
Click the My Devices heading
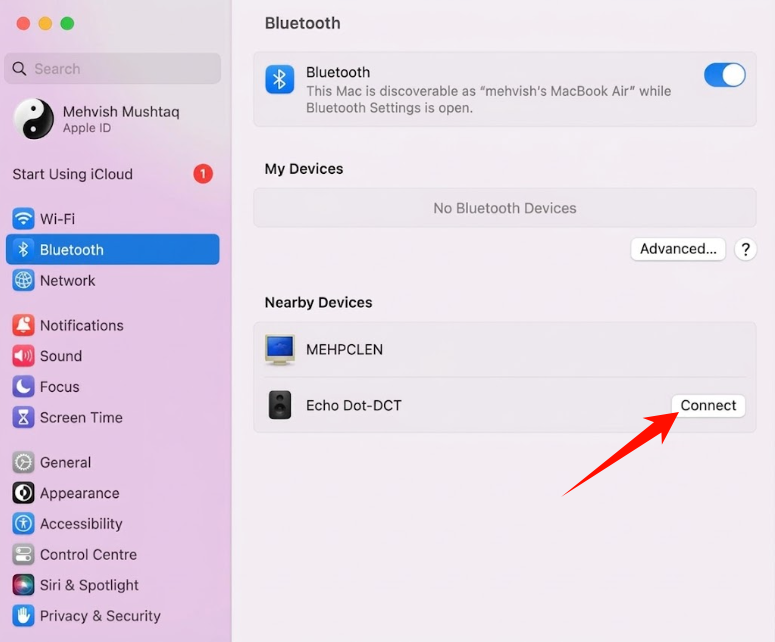point(303,169)
